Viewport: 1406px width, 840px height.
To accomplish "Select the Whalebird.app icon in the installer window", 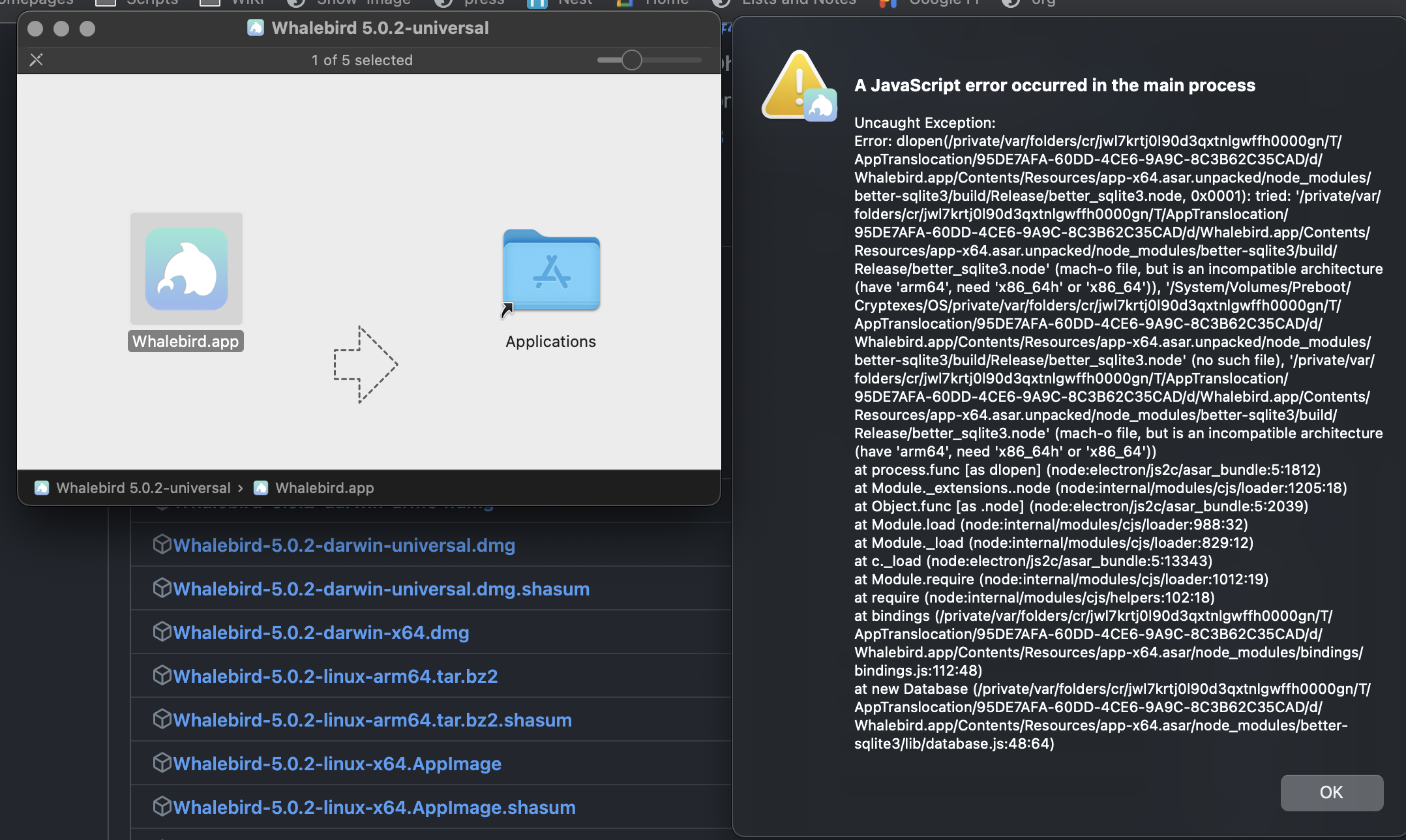I will (x=186, y=268).
